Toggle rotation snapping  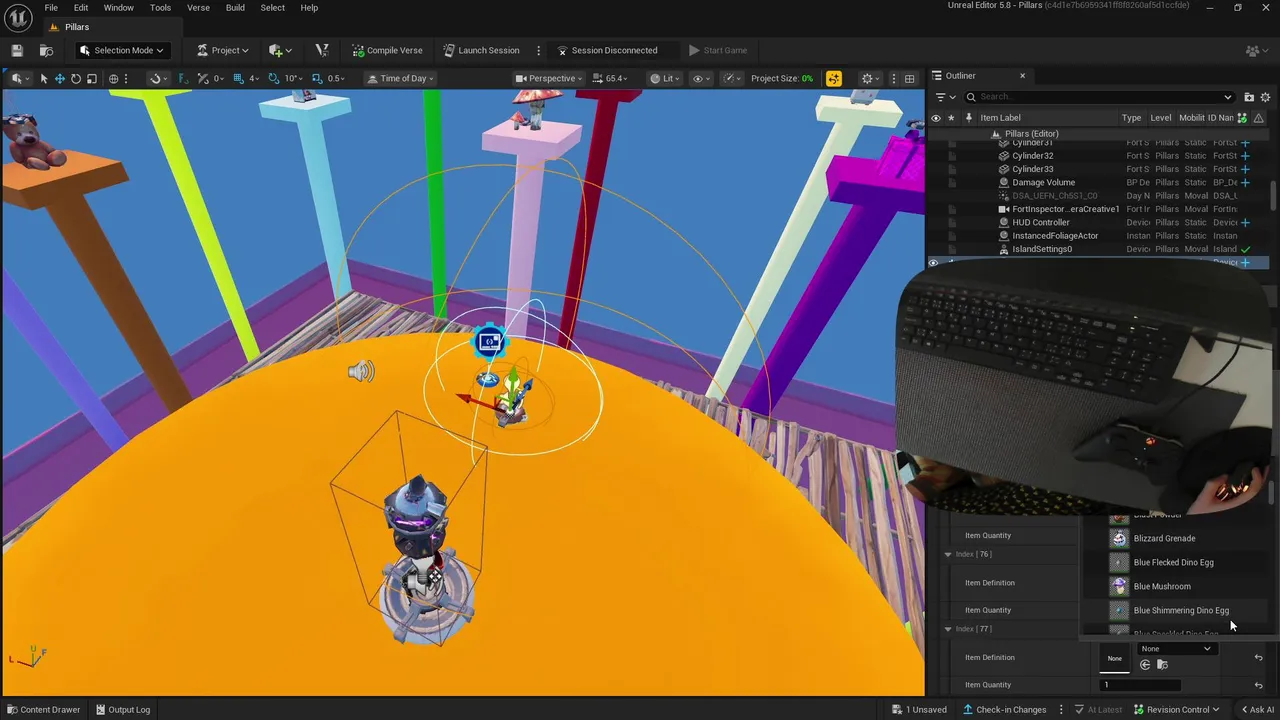(x=275, y=78)
